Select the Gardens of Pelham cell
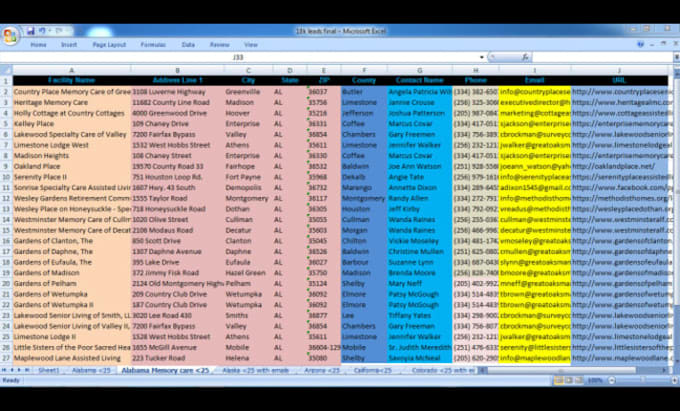Screen dimensions: 680x411 pyautogui.click(x=72, y=284)
